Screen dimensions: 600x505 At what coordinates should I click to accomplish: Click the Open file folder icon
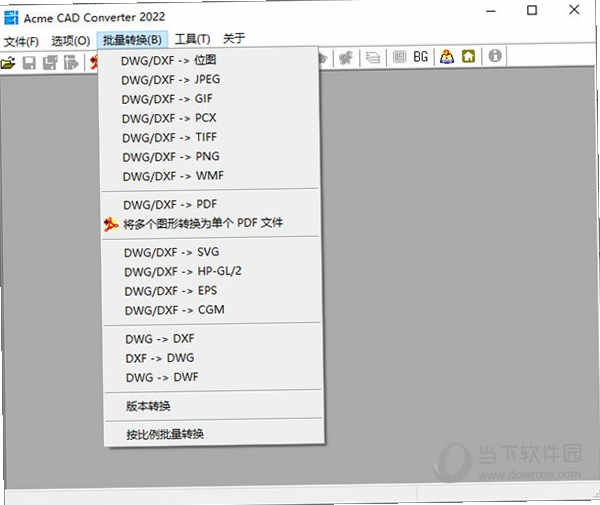(x=8, y=63)
